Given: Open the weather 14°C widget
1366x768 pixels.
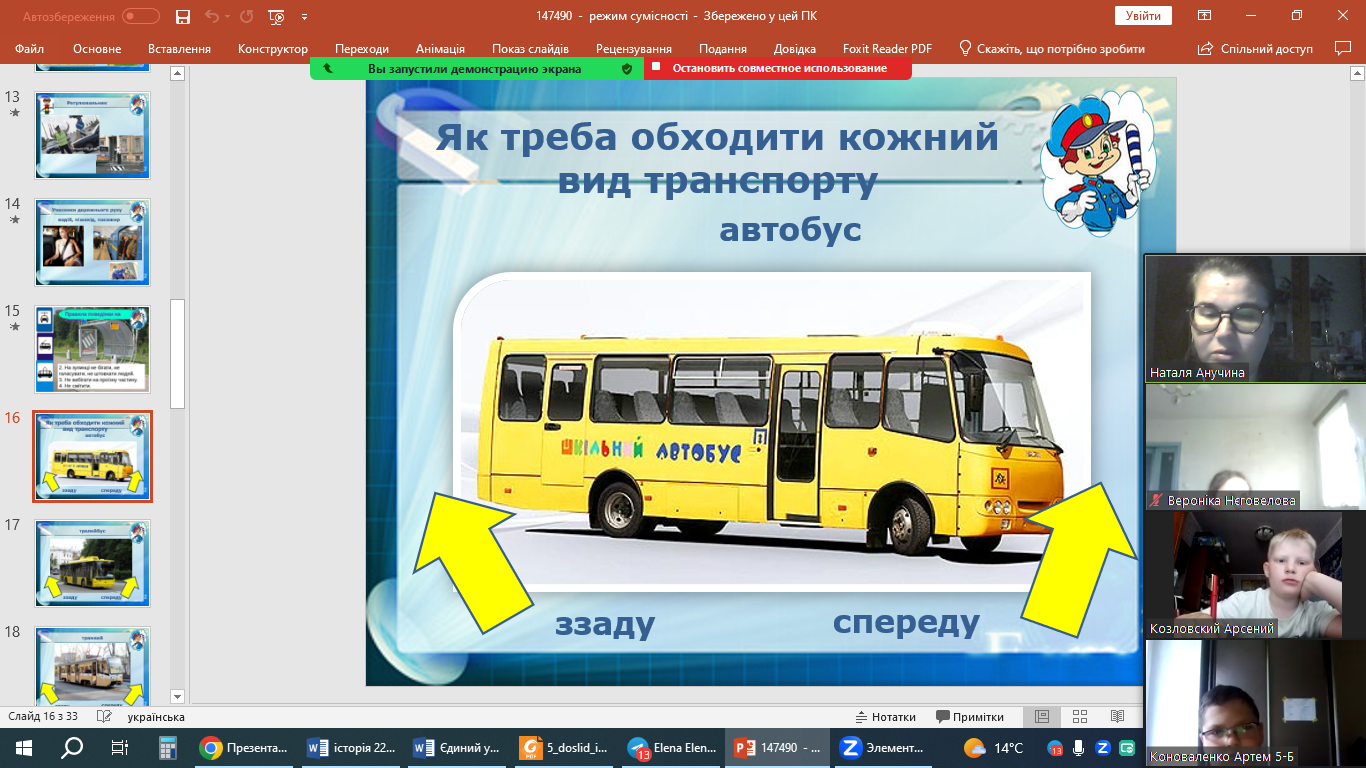Looking at the screenshot, I should click(x=994, y=747).
